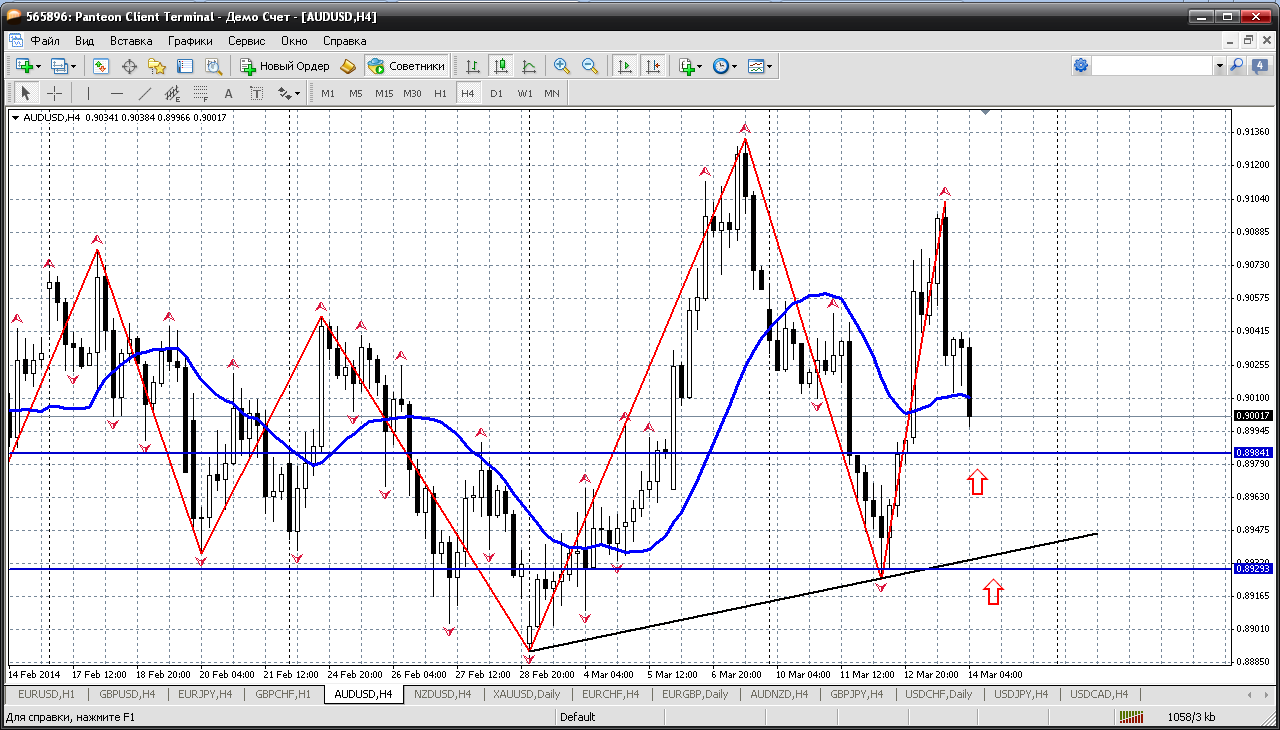The image size is (1280, 730).
Task: Click the current price 0.90017 marker
Action: tap(1253, 415)
